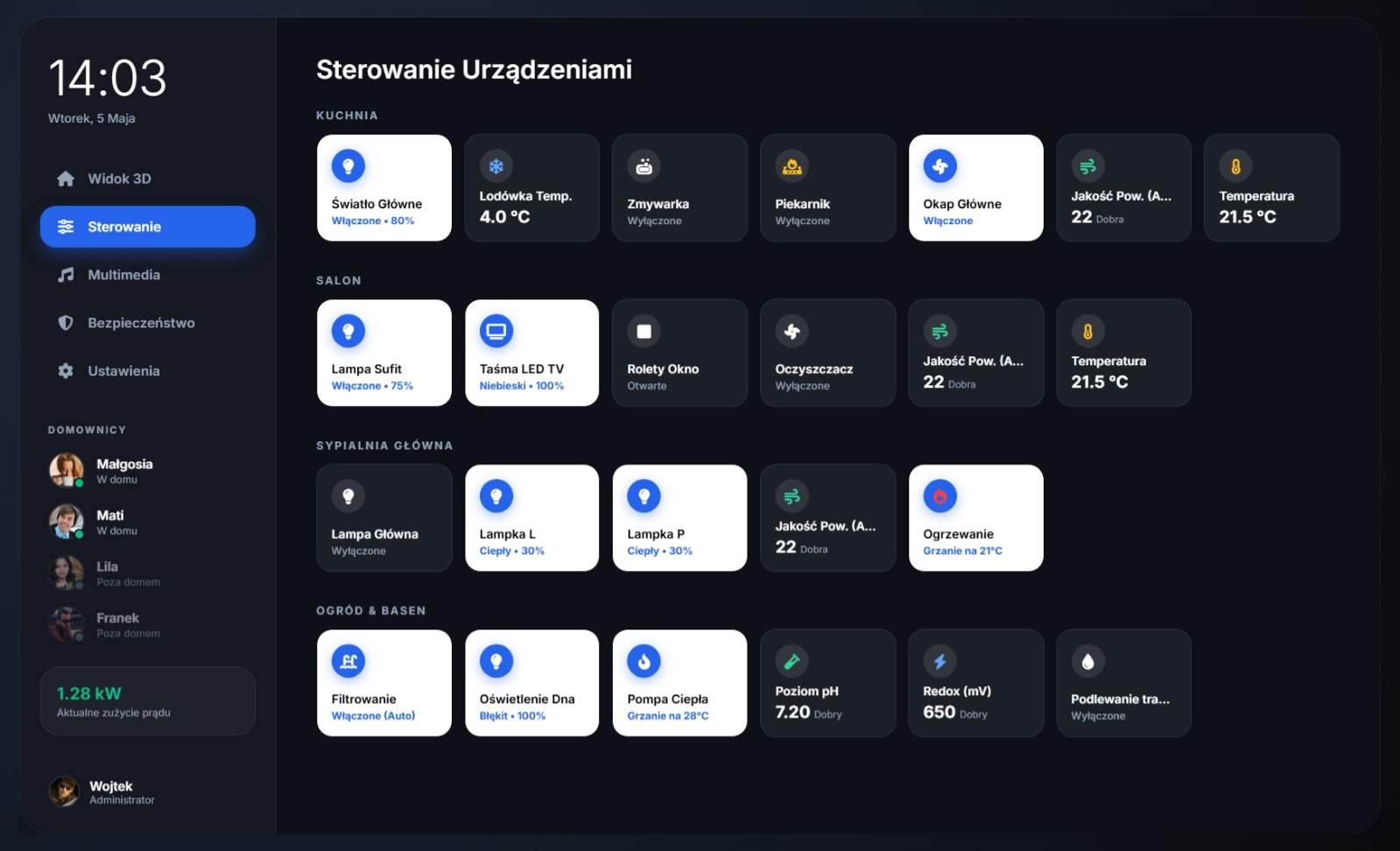Click the lightning icon on Redox (mV)
The height and width of the screenshot is (851, 1400).
coord(940,662)
